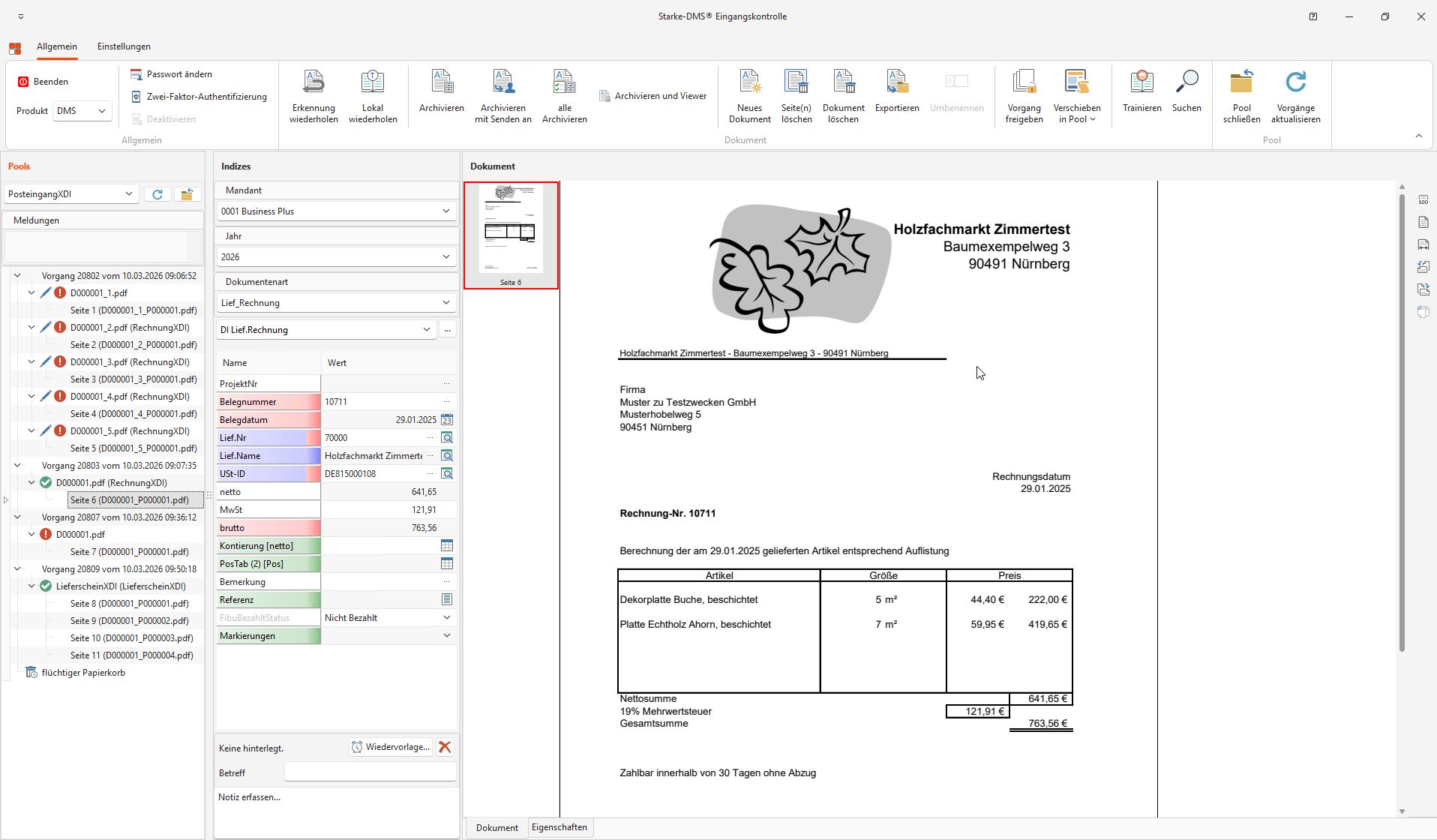1437x840 pixels.
Task: Open quick access toolbar dropdown arrow
Action: click(21, 16)
